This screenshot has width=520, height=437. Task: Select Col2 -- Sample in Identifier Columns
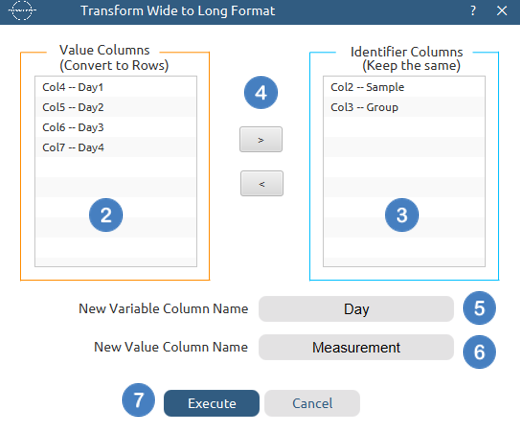coord(404,87)
